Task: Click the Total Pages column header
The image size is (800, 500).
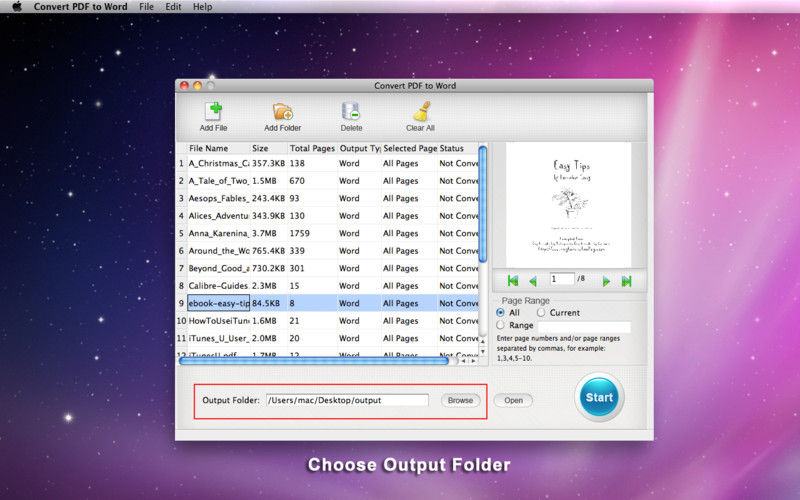Action: (312, 148)
